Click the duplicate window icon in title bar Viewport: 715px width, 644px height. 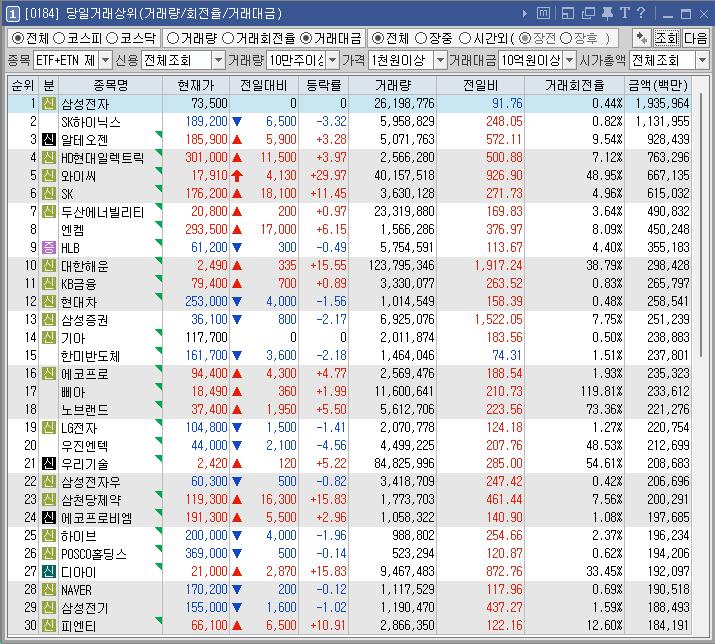[588, 13]
